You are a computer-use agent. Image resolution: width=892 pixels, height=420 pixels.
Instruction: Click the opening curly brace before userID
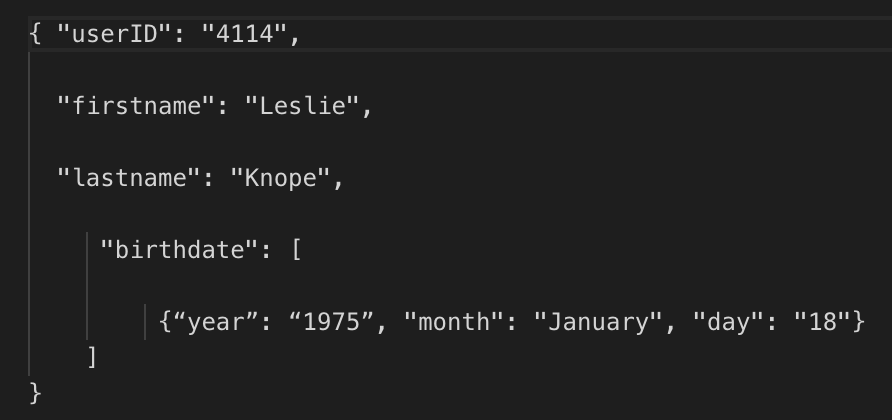click(x=36, y=34)
